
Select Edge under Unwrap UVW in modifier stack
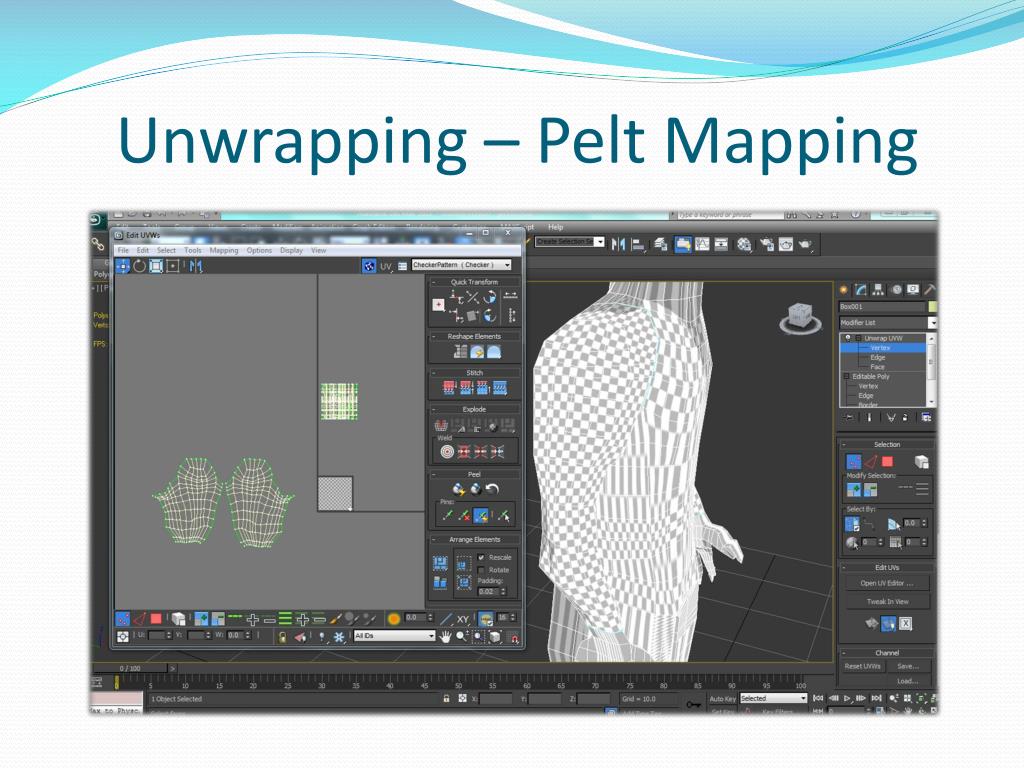click(x=878, y=357)
